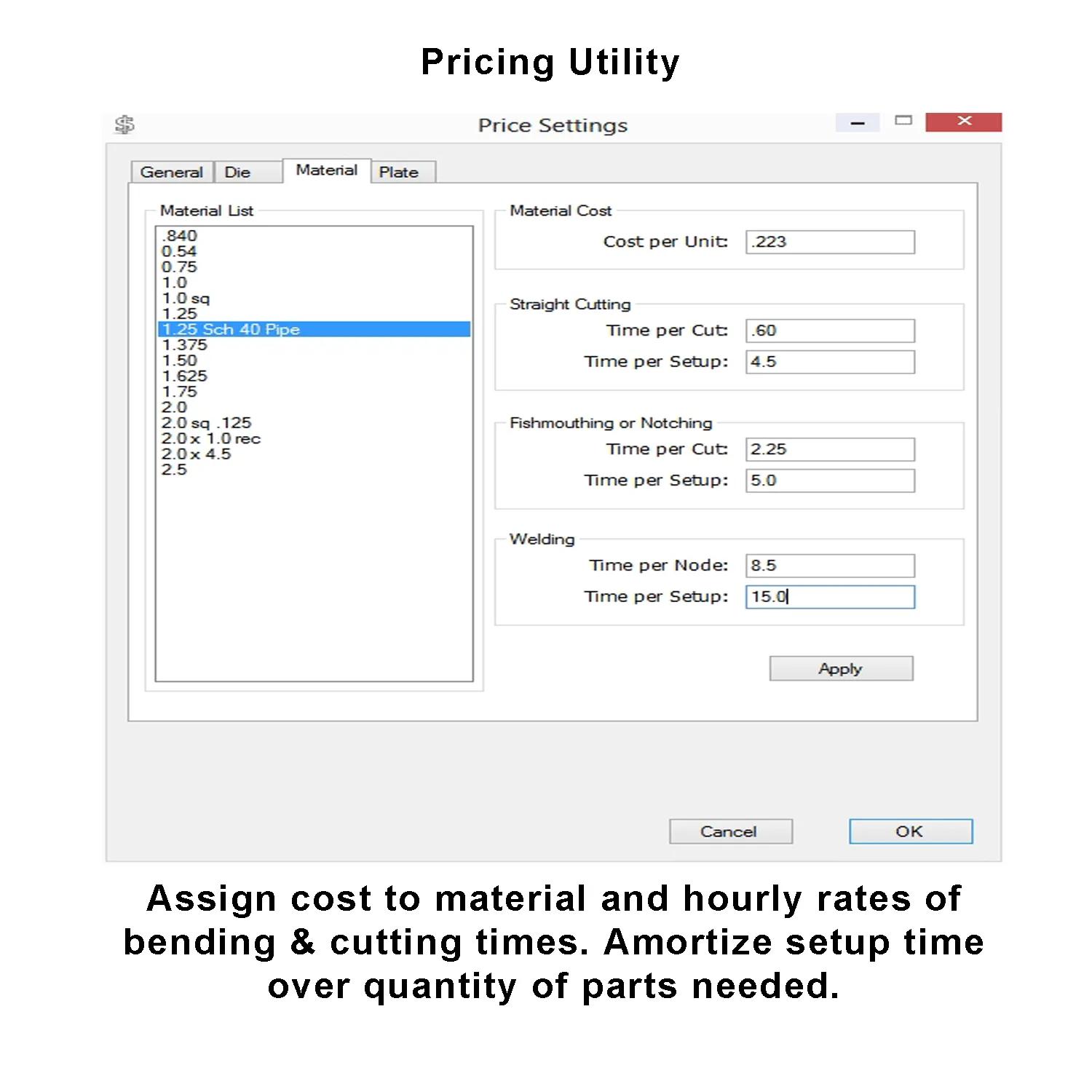This screenshot has width=1092, height=1092.
Task: Select the Material tab
Action: coord(326,170)
